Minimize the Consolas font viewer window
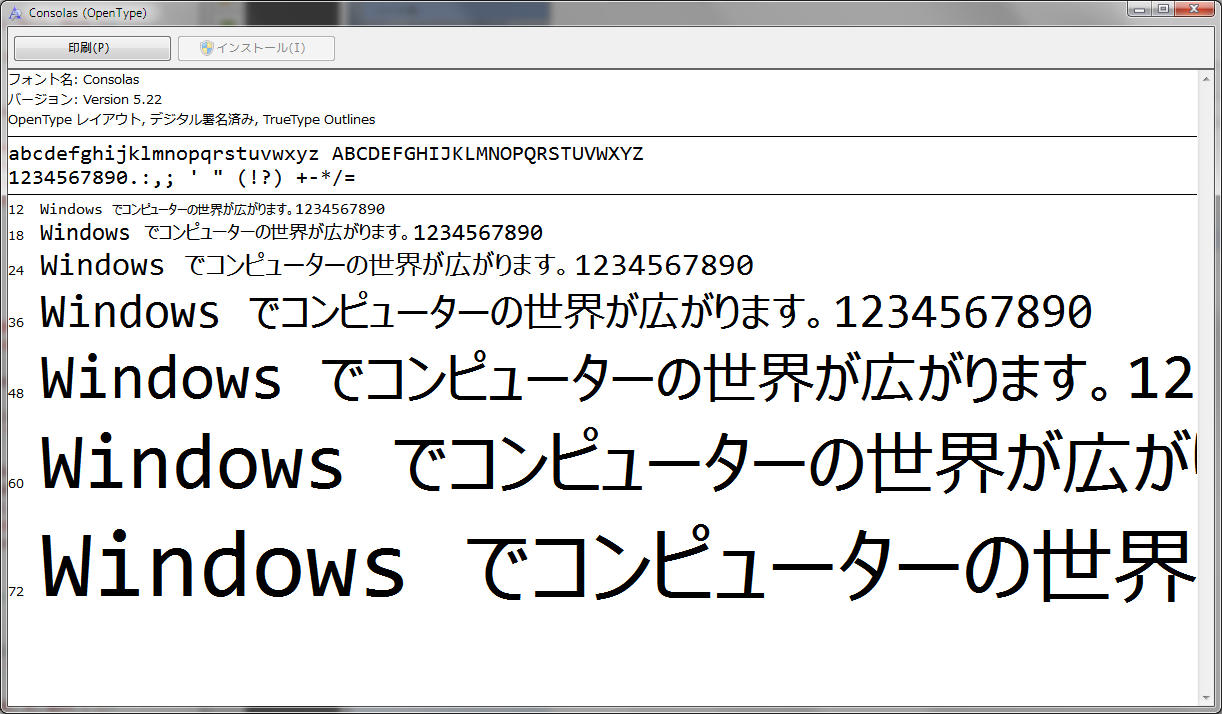The width and height of the screenshot is (1222, 714). coord(1141,9)
